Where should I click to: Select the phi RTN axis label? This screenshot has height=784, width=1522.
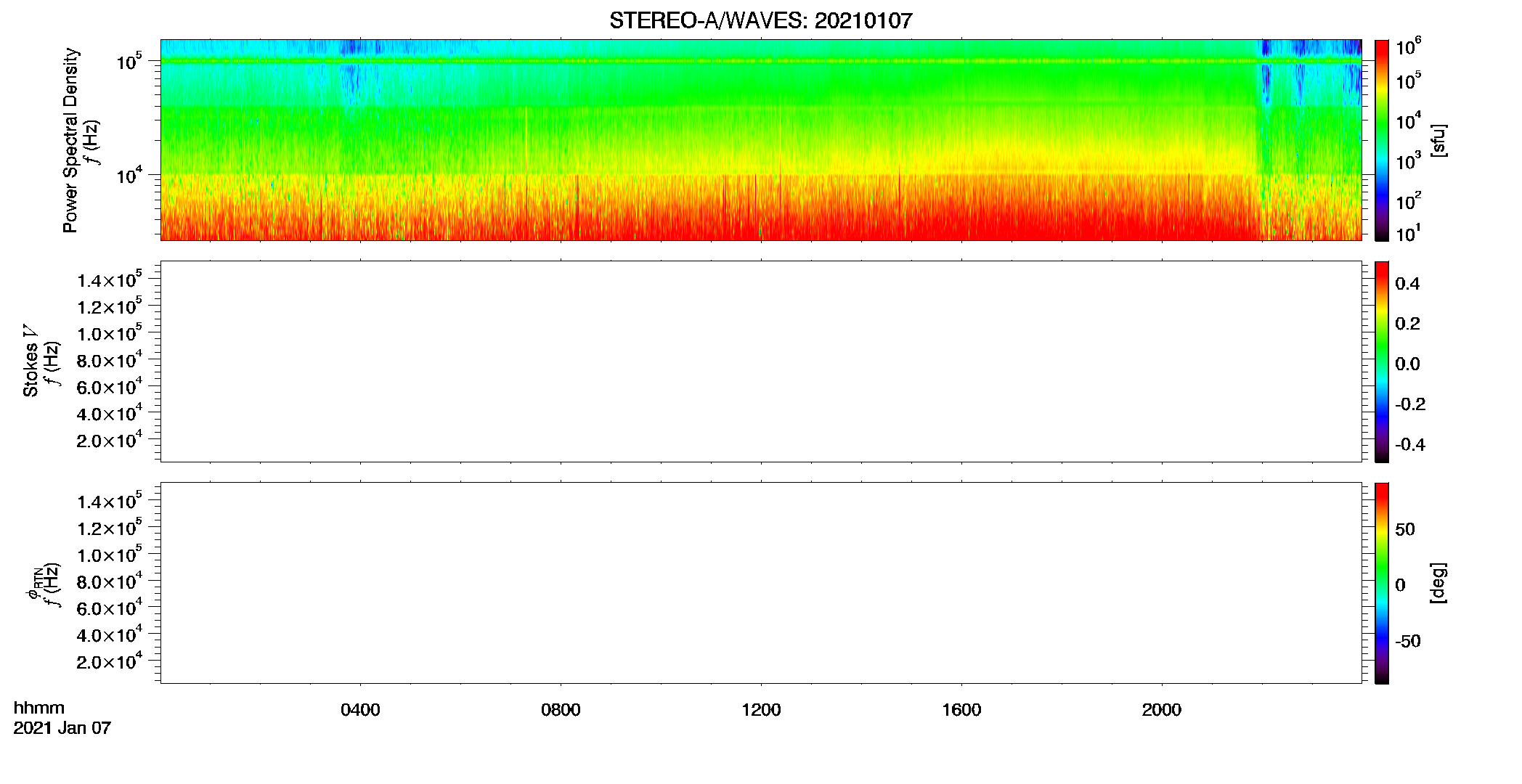click(33, 583)
